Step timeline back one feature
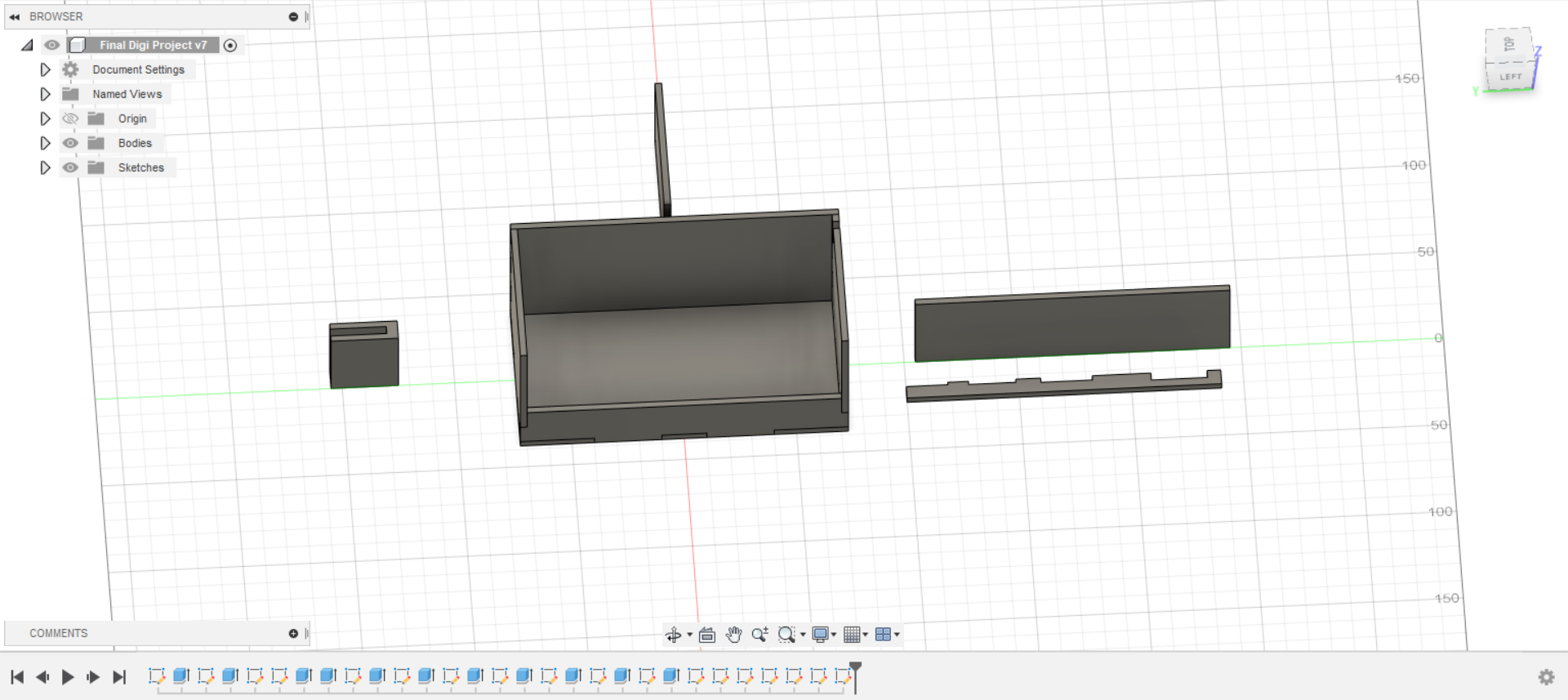 click(42, 677)
